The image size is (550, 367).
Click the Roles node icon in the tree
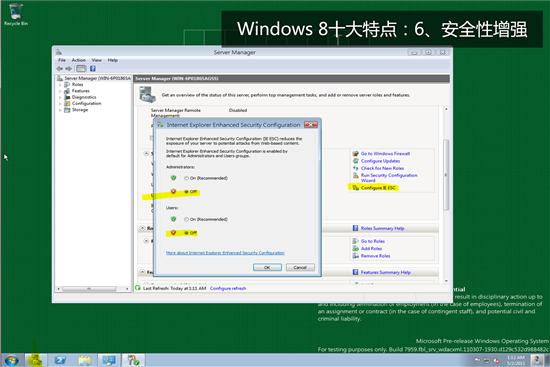67,85
